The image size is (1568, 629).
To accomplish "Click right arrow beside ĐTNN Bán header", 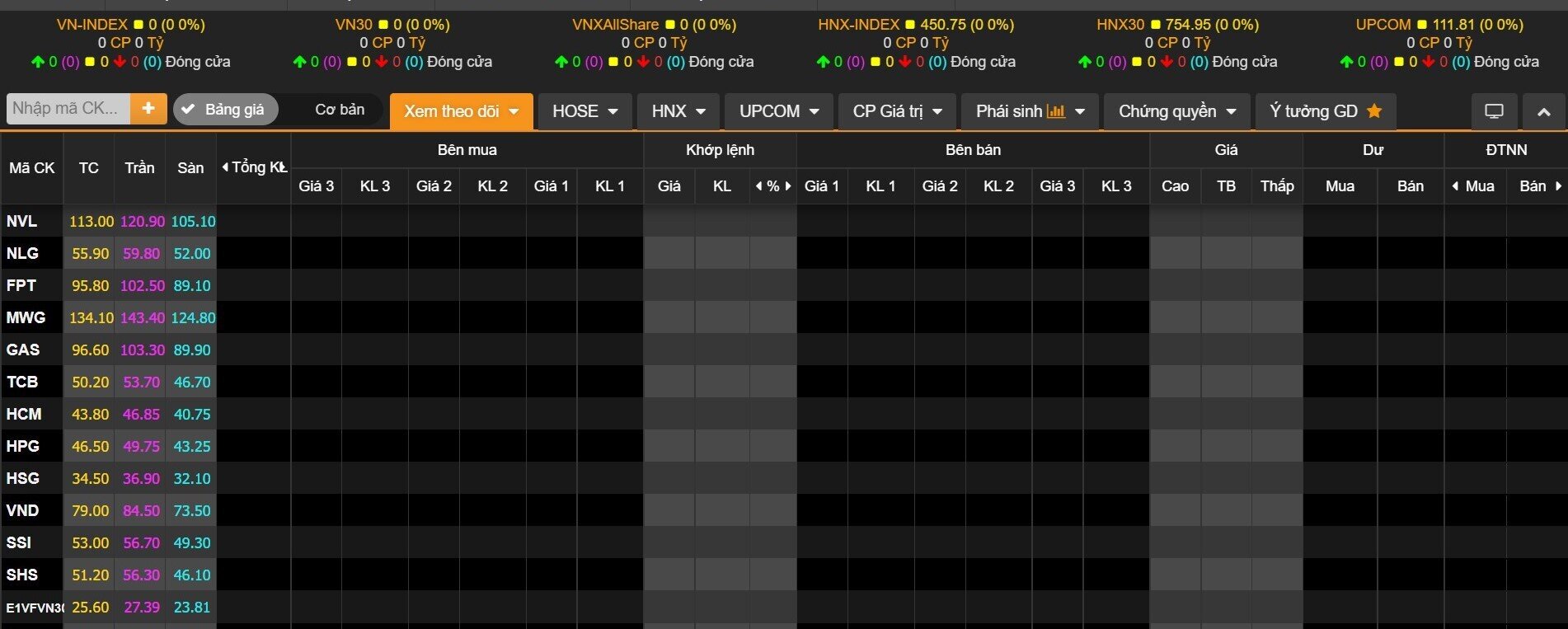I will pyautogui.click(x=1558, y=186).
